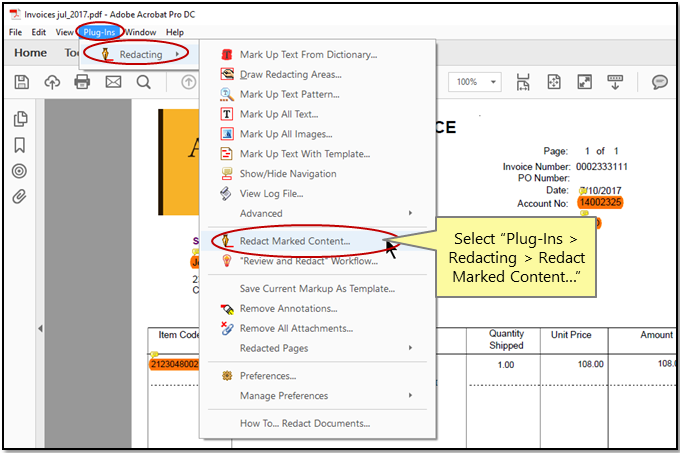Image resolution: width=680 pixels, height=453 pixels.
Task: Switch to the Home tab
Action: (30, 53)
